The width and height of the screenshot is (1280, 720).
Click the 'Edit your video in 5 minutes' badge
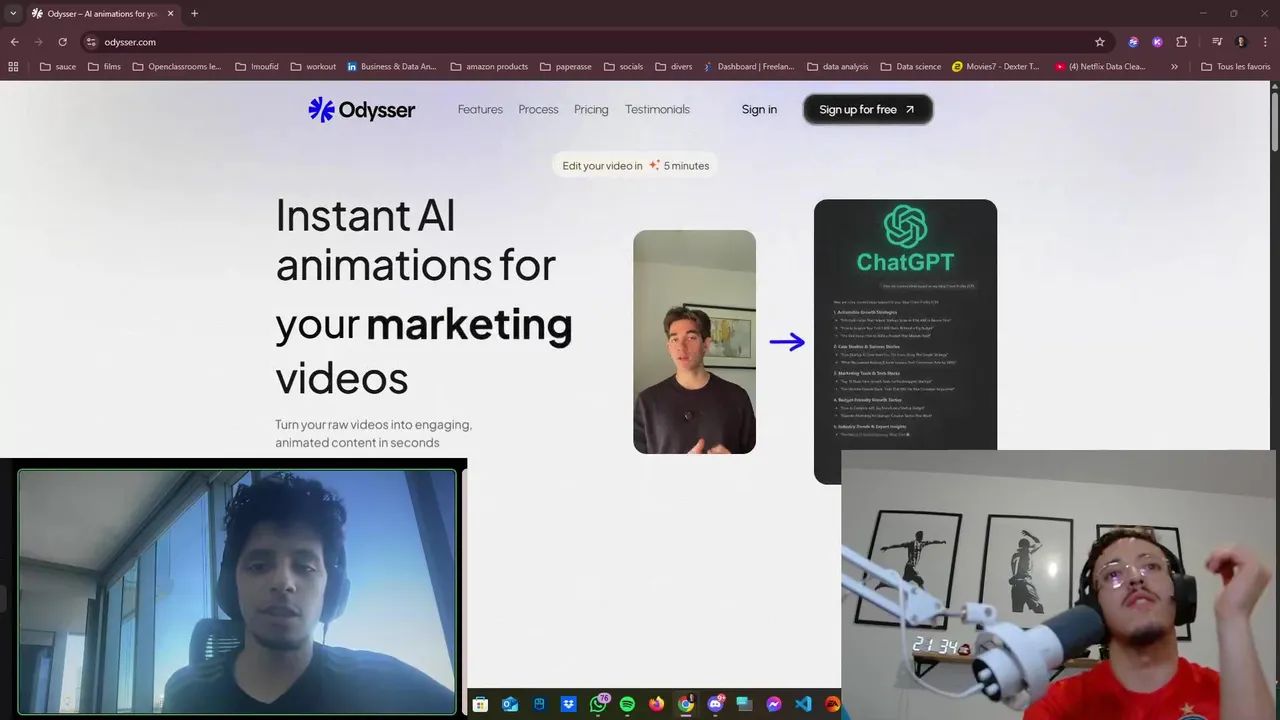pos(635,165)
